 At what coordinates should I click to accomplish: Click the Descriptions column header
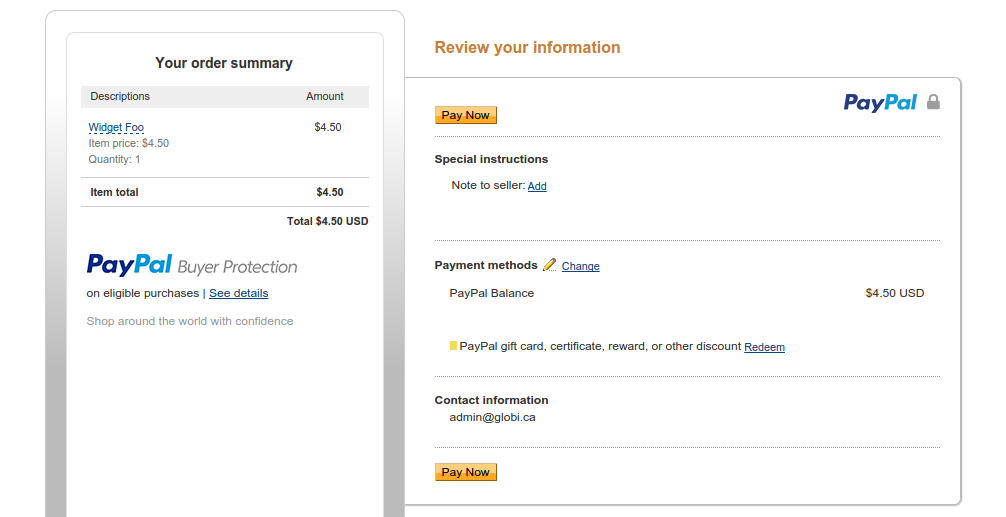(x=120, y=96)
